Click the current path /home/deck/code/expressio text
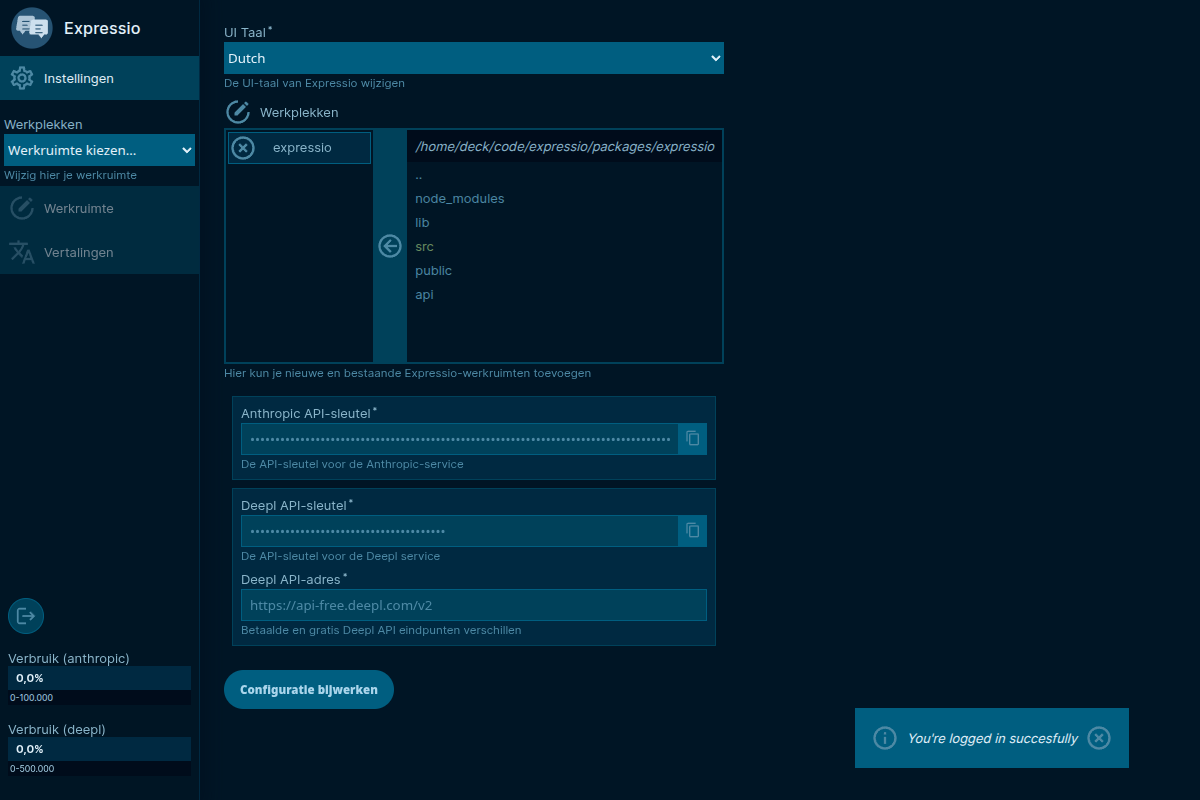 565,147
